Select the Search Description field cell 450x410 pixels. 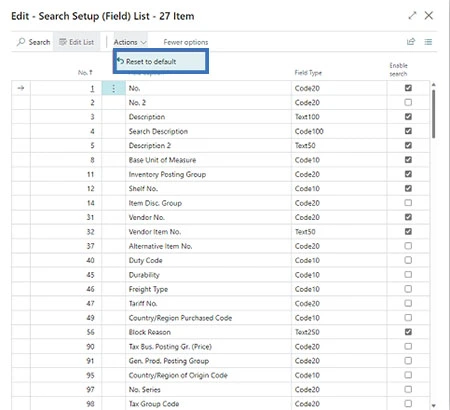pos(208,131)
